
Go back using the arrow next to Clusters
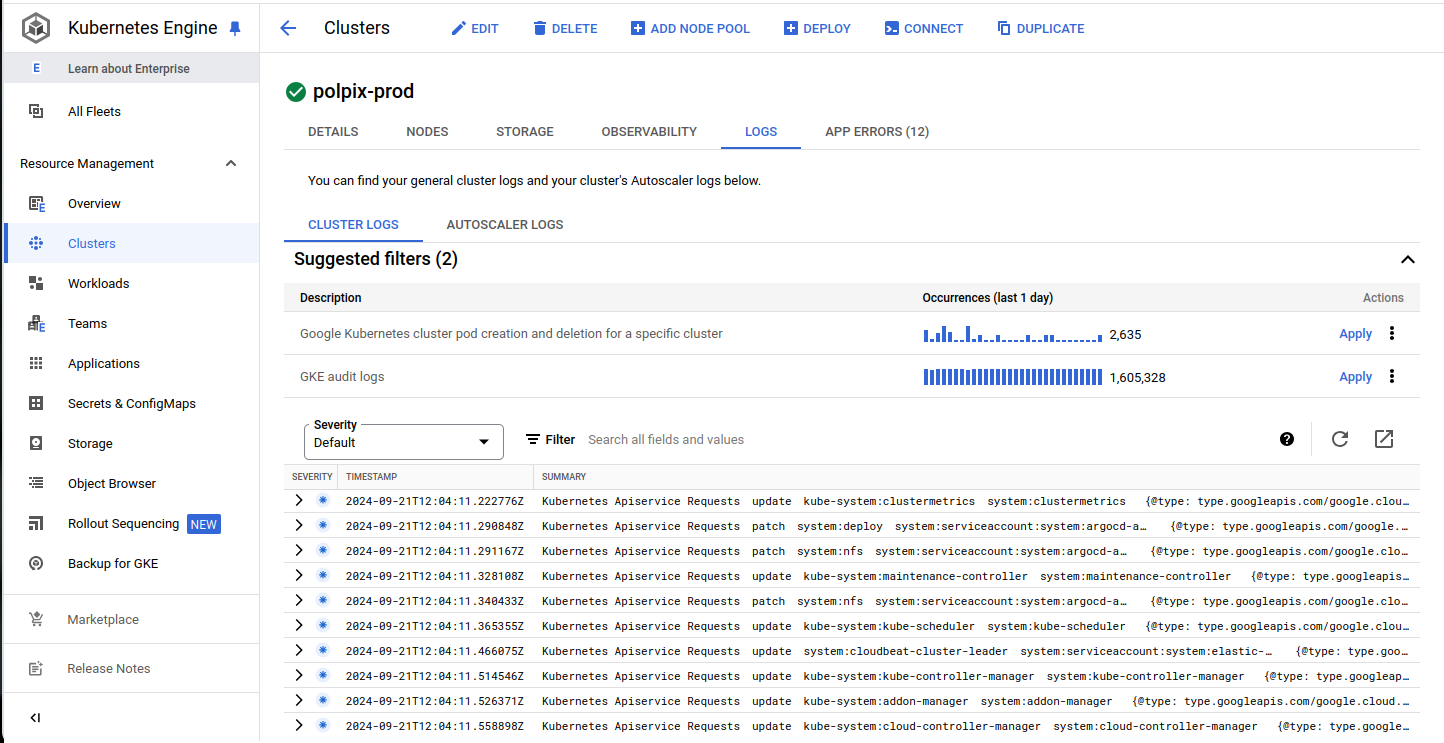(288, 28)
